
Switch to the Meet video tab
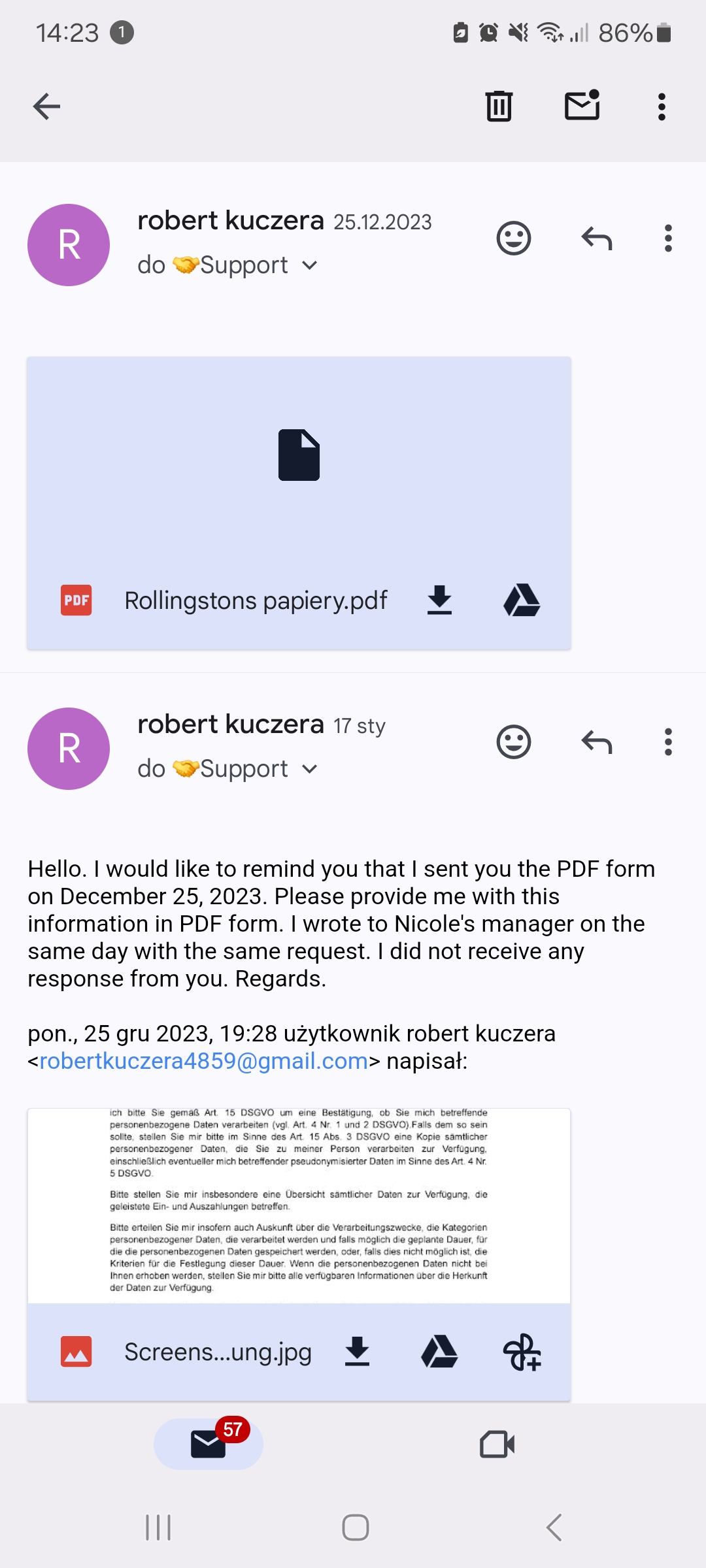497,1444
